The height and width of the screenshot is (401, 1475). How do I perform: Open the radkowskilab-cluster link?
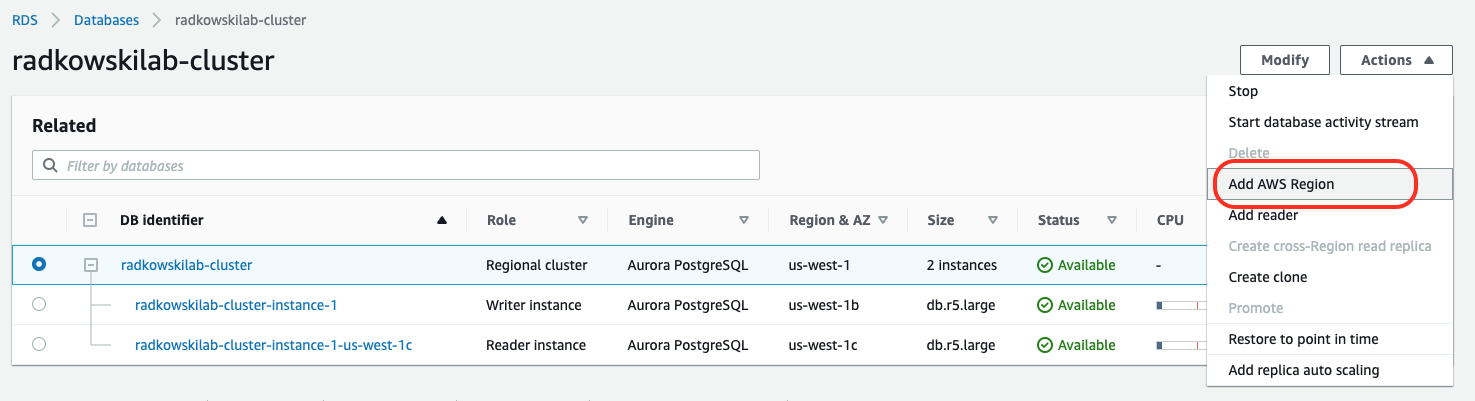tap(186, 265)
